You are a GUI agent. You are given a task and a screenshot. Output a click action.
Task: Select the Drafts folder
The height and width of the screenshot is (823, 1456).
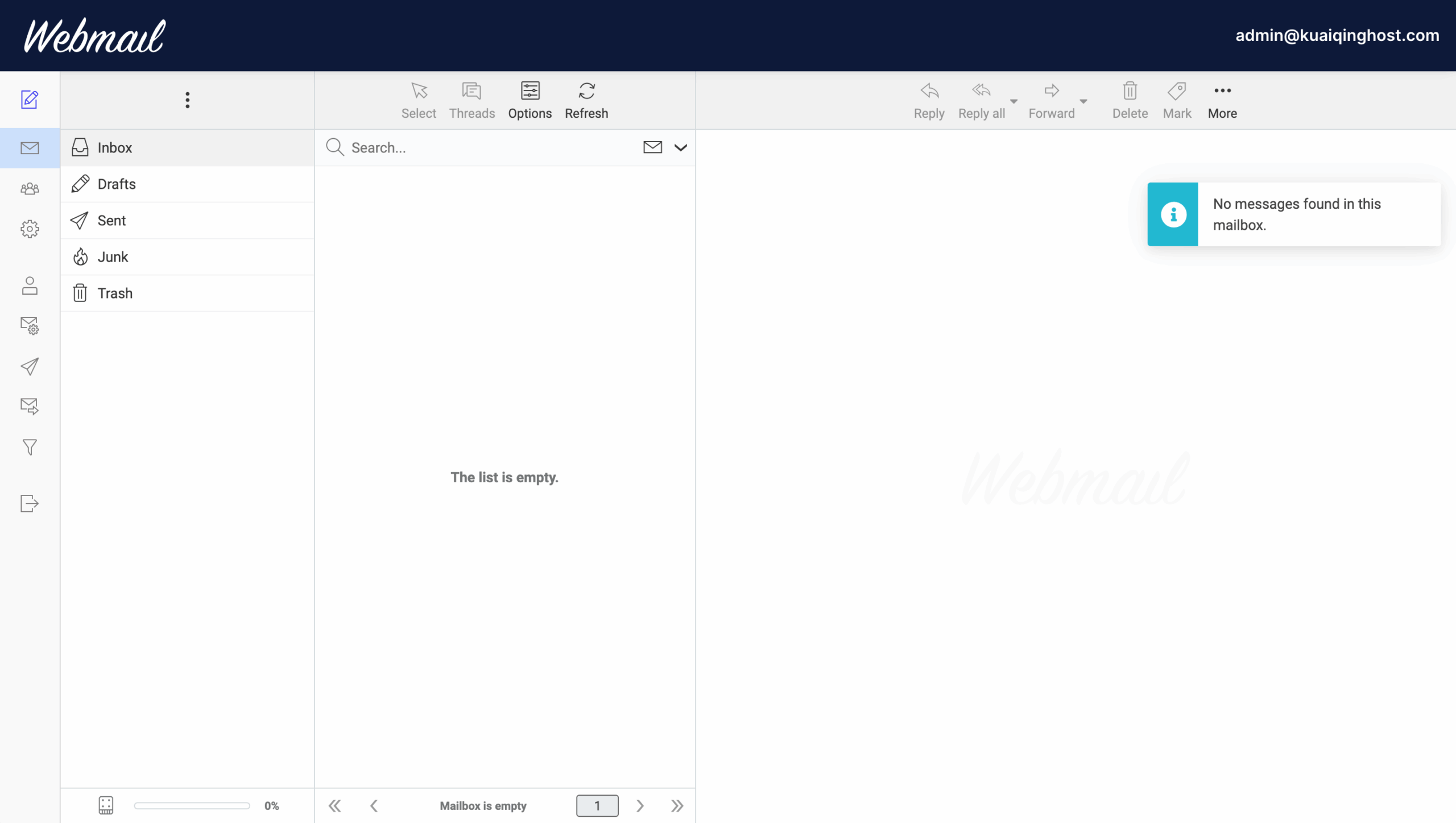click(117, 184)
